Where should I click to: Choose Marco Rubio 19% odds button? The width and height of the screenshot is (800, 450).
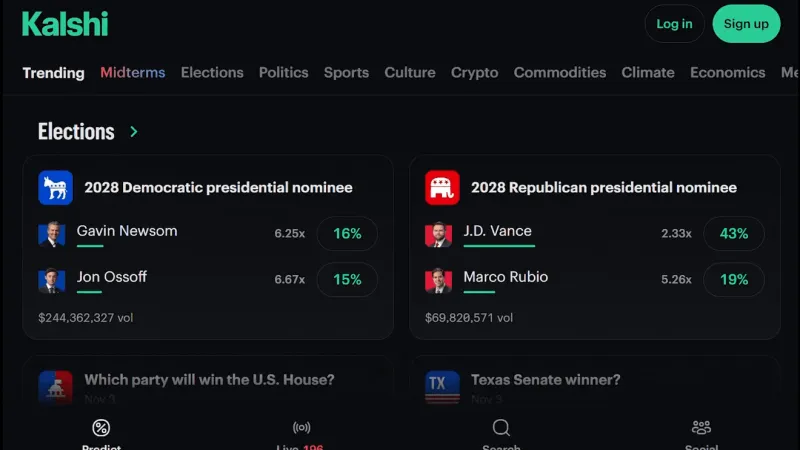pyautogui.click(x=734, y=280)
